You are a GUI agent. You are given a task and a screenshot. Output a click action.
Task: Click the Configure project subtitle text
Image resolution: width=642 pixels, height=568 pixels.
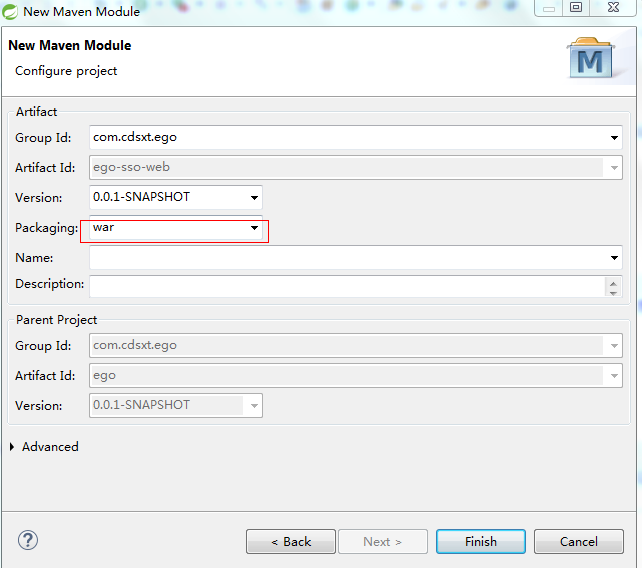[66, 71]
